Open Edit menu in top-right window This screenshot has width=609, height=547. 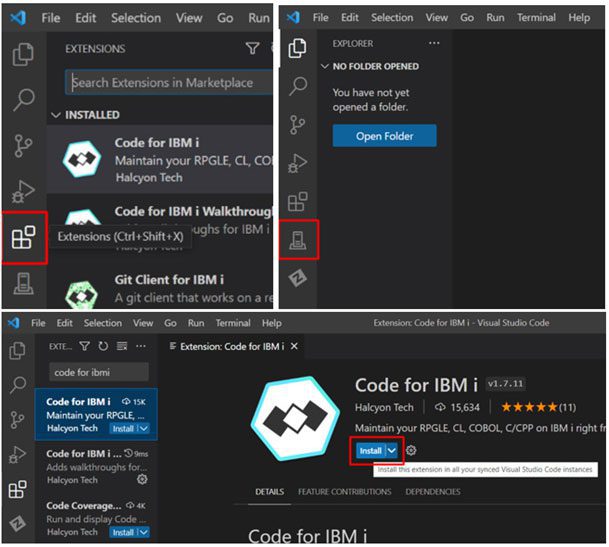pos(350,17)
